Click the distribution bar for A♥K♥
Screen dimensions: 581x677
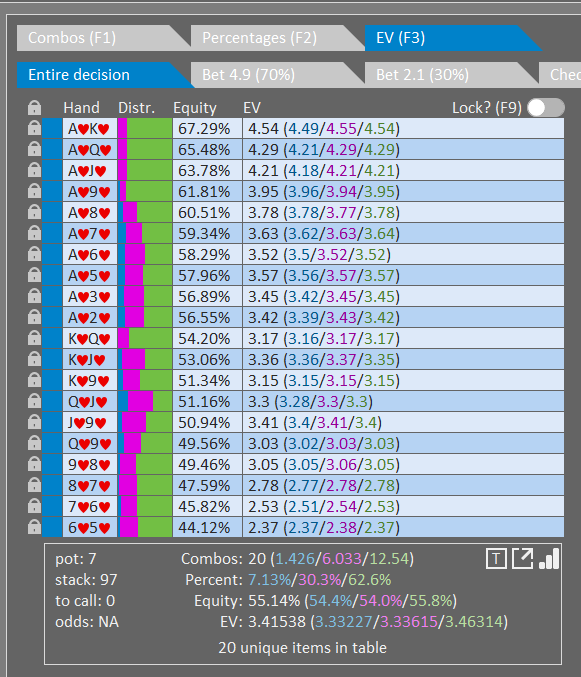pyautogui.click(x=145, y=128)
